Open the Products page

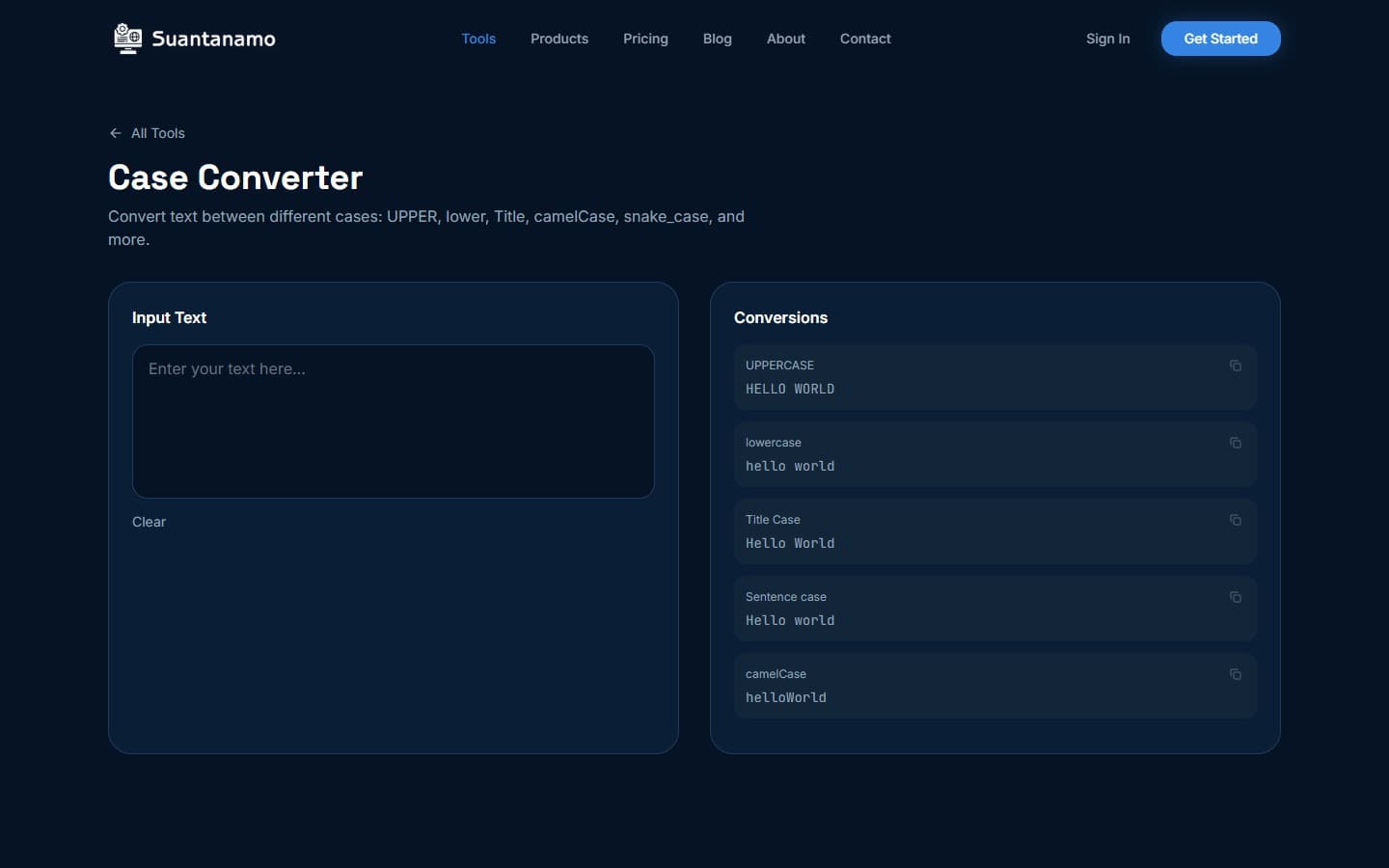559,39
